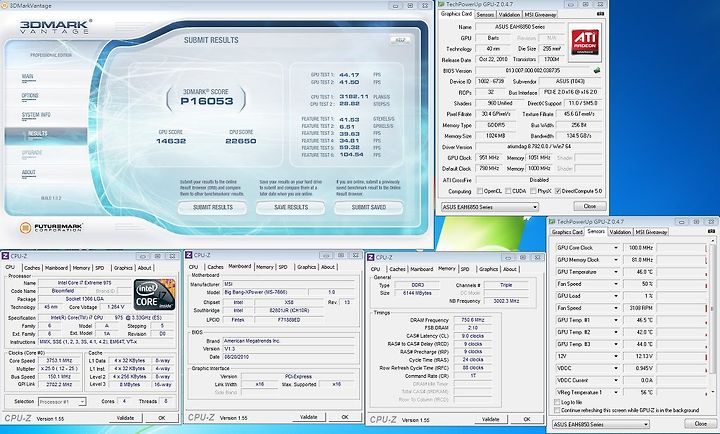Enable the OpenCL checkbox in GPU-Z
Image resolution: width=720 pixels, height=434 pixels.
(x=480, y=191)
